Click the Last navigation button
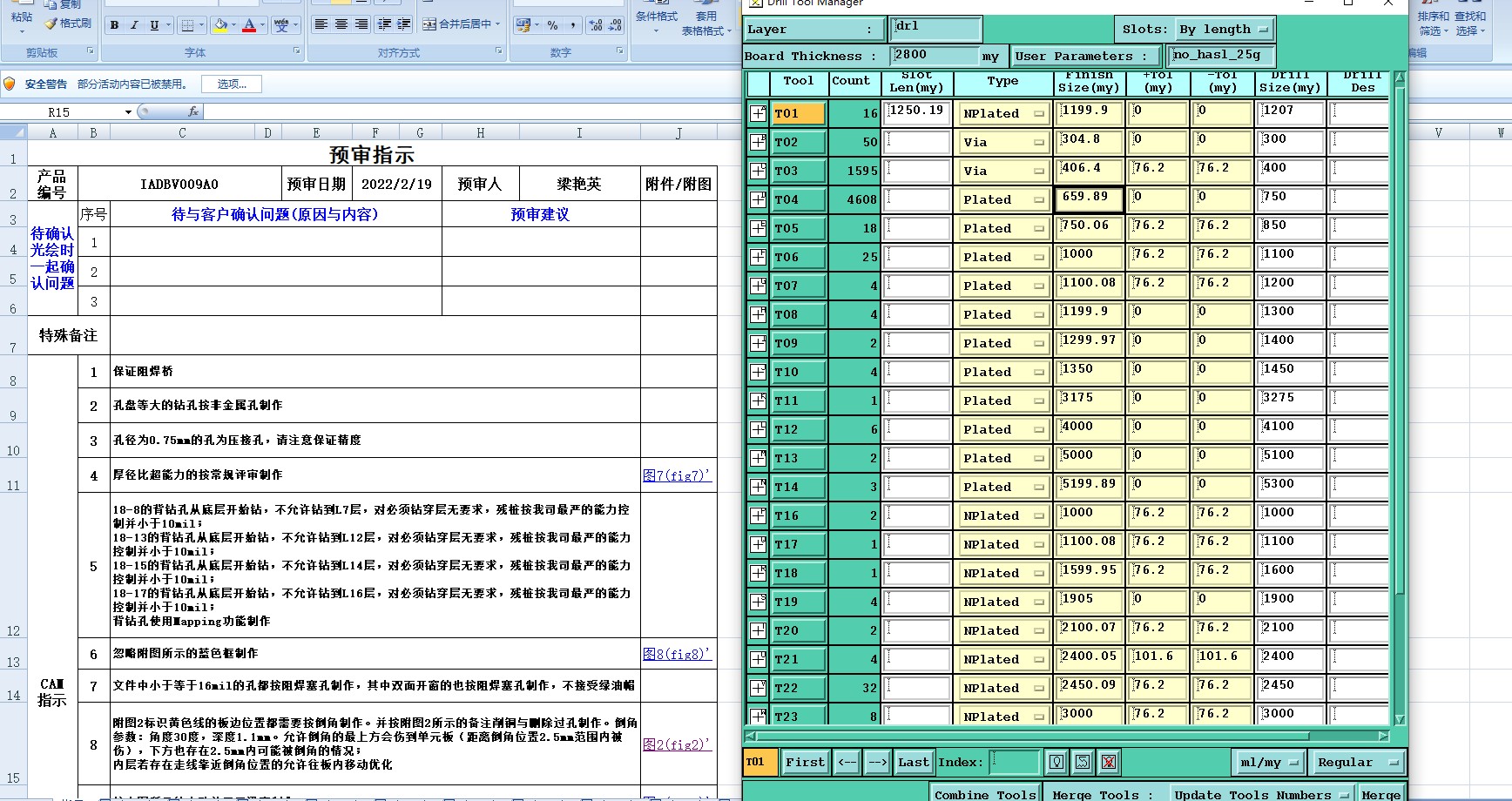Image resolution: width=1512 pixels, height=801 pixels. pos(914,763)
